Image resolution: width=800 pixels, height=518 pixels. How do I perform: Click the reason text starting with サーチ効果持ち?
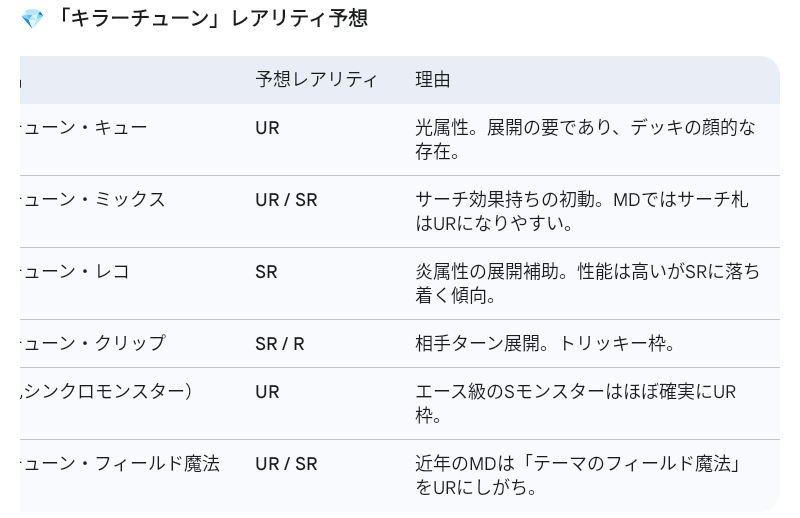click(581, 211)
